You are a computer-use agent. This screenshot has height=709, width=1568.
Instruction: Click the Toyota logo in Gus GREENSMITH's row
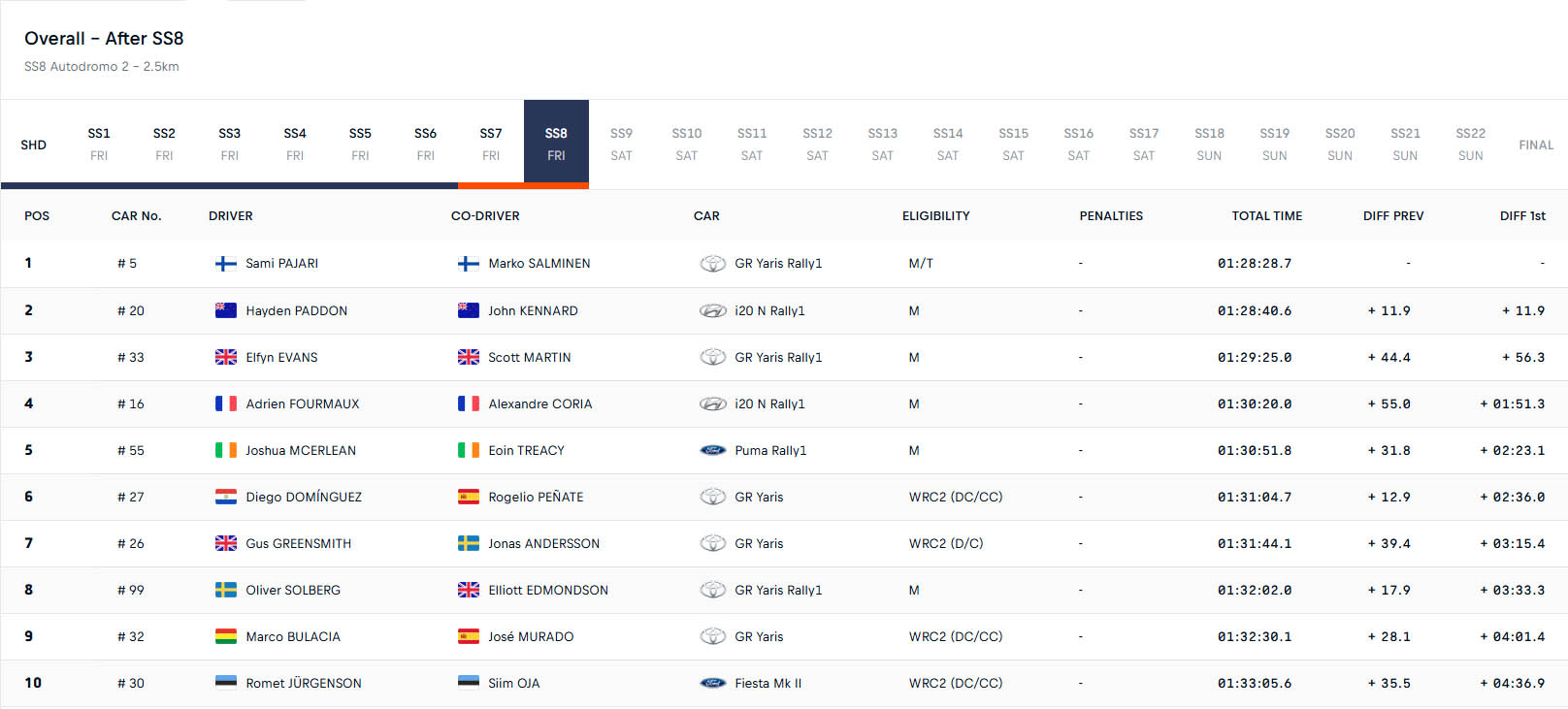coord(713,543)
